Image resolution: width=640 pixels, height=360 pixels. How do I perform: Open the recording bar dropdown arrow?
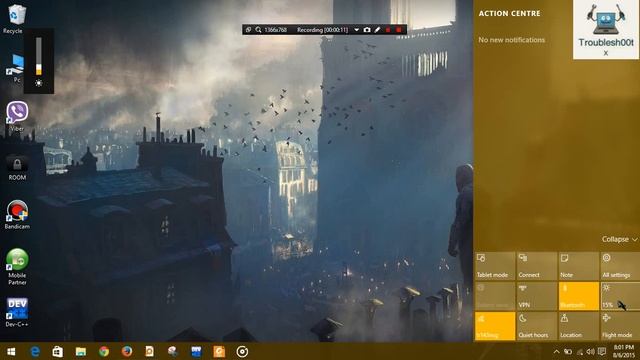356,30
